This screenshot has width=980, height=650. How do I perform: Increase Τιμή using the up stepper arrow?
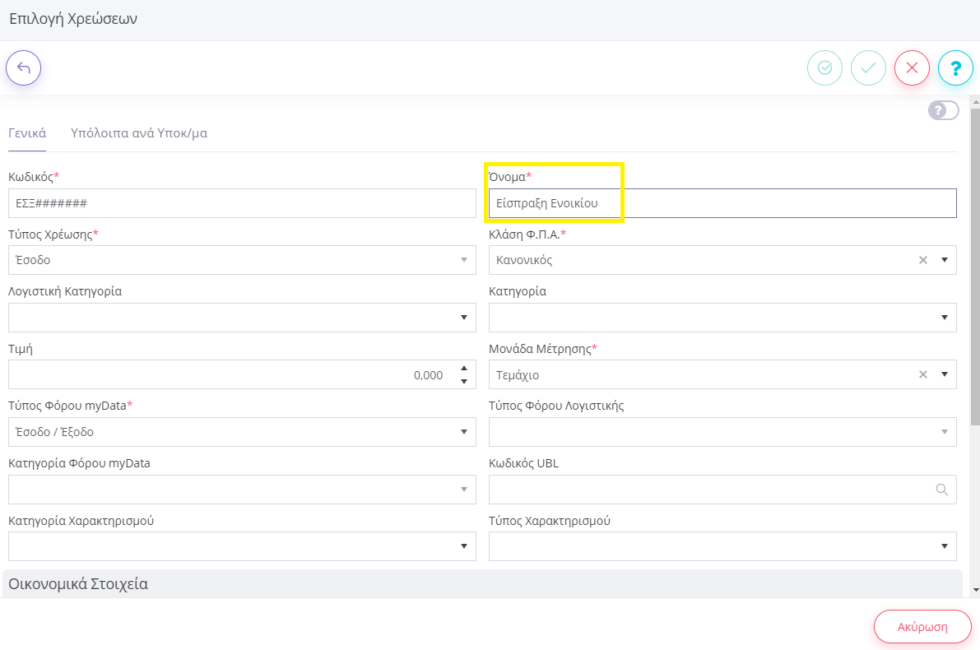(463, 369)
